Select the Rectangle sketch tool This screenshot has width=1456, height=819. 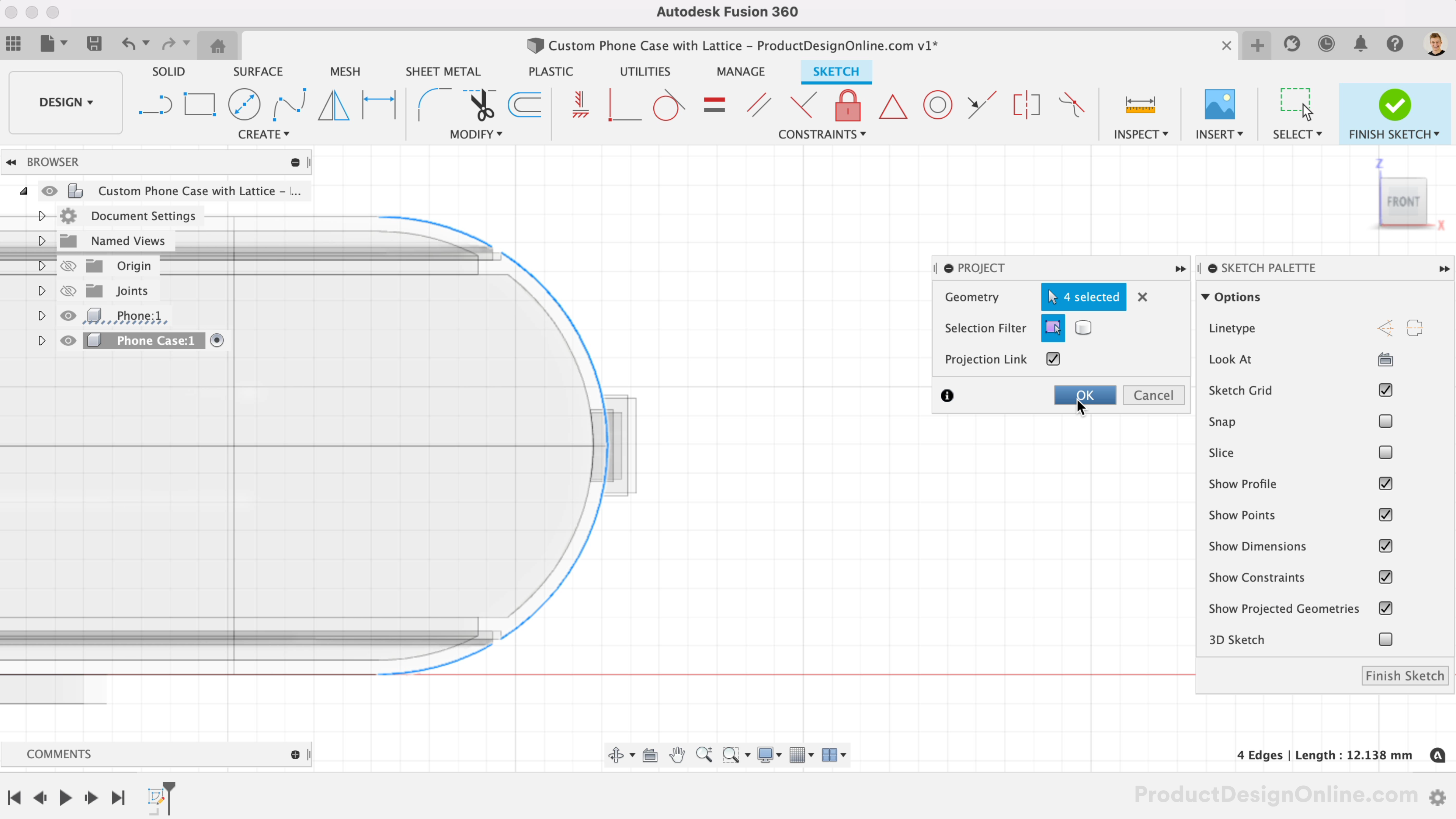click(199, 104)
